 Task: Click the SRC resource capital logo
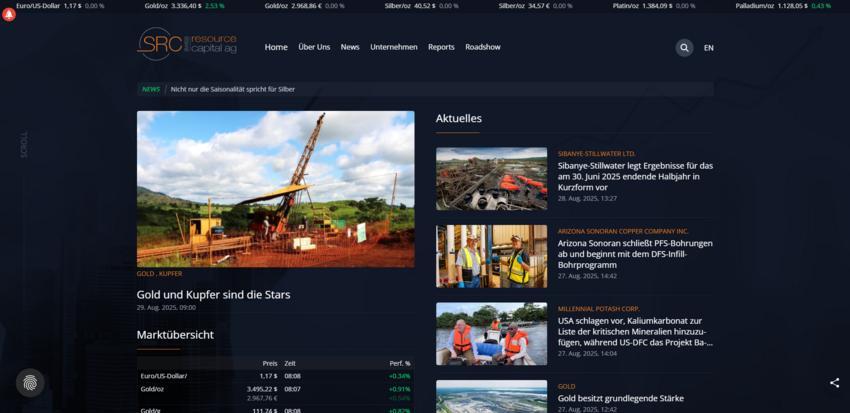tap(187, 44)
